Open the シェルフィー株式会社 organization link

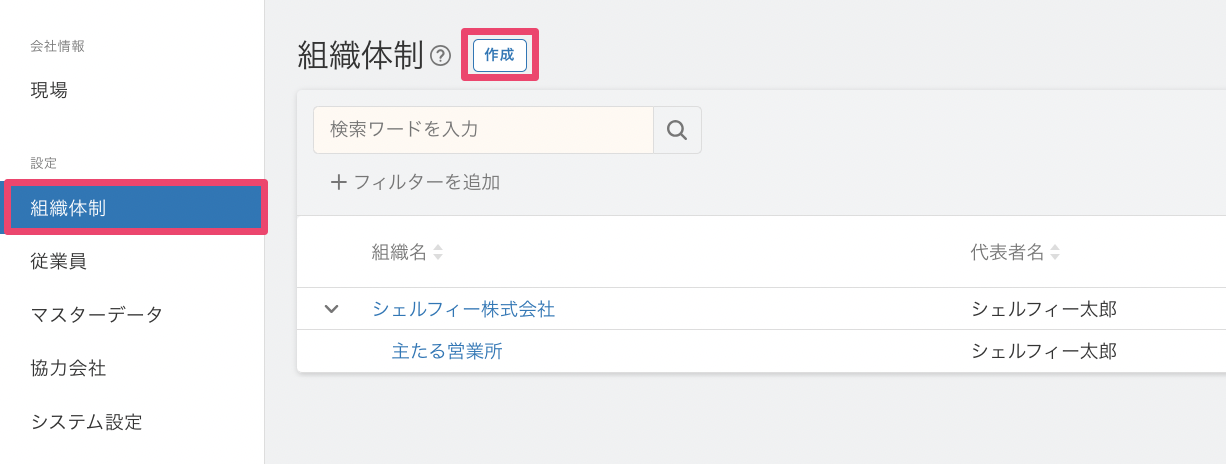click(463, 309)
